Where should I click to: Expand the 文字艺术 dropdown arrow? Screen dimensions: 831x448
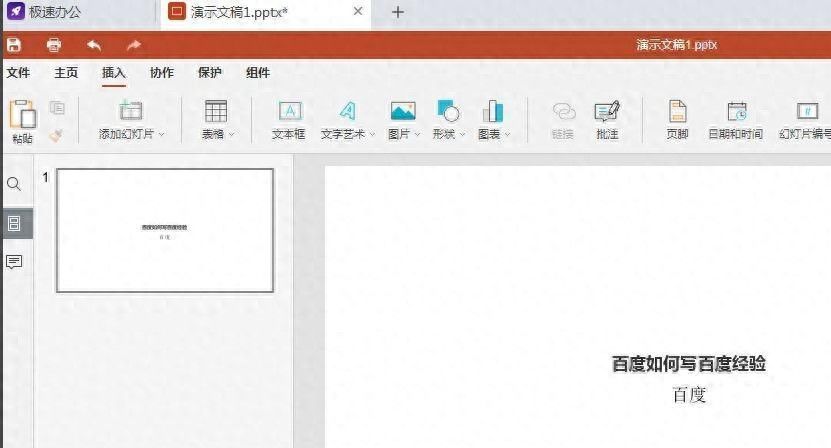[372, 135]
